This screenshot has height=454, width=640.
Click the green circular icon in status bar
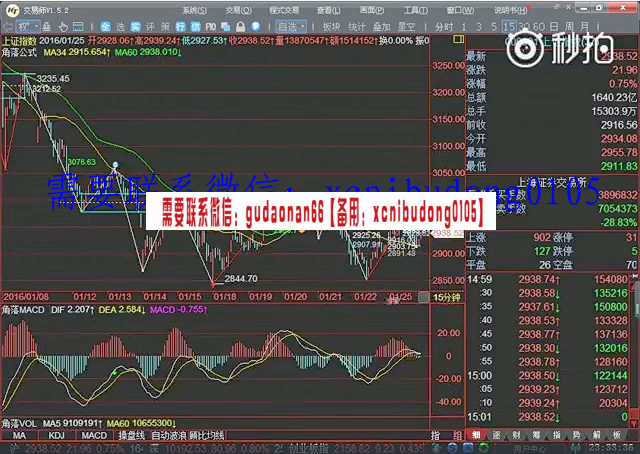point(484,448)
